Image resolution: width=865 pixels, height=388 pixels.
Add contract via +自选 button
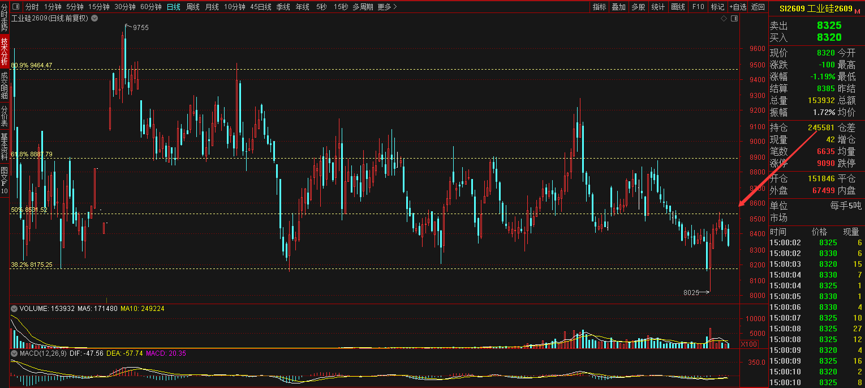pos(738,7)
